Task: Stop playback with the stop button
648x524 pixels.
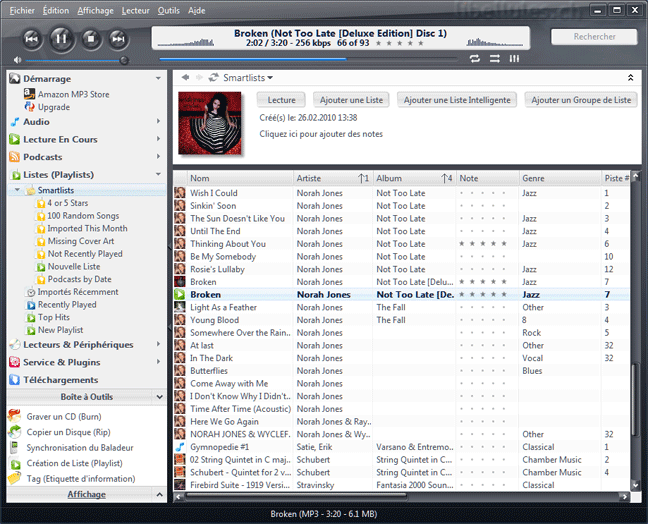Action: [91, 39]
